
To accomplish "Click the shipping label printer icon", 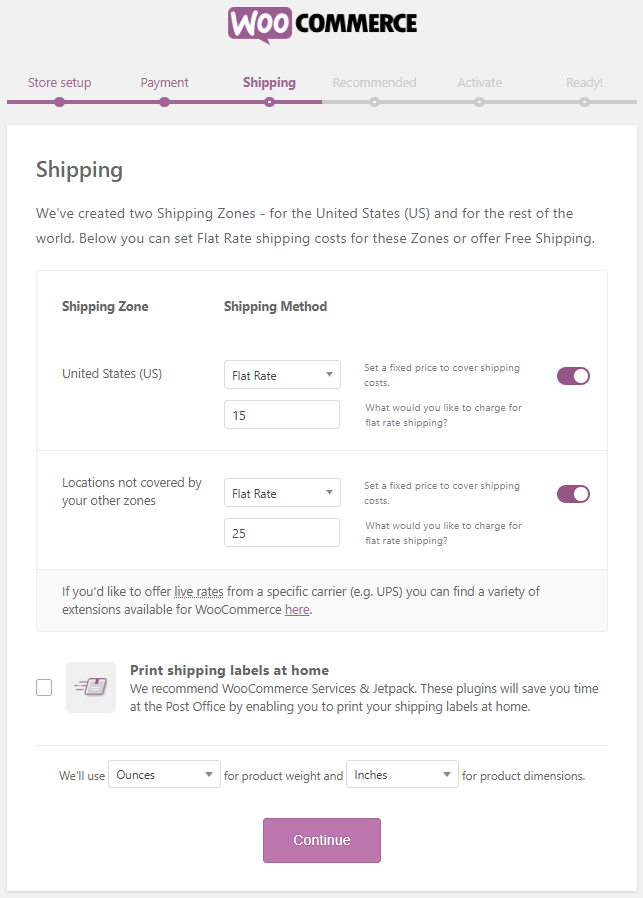I will tap(91, 687).
